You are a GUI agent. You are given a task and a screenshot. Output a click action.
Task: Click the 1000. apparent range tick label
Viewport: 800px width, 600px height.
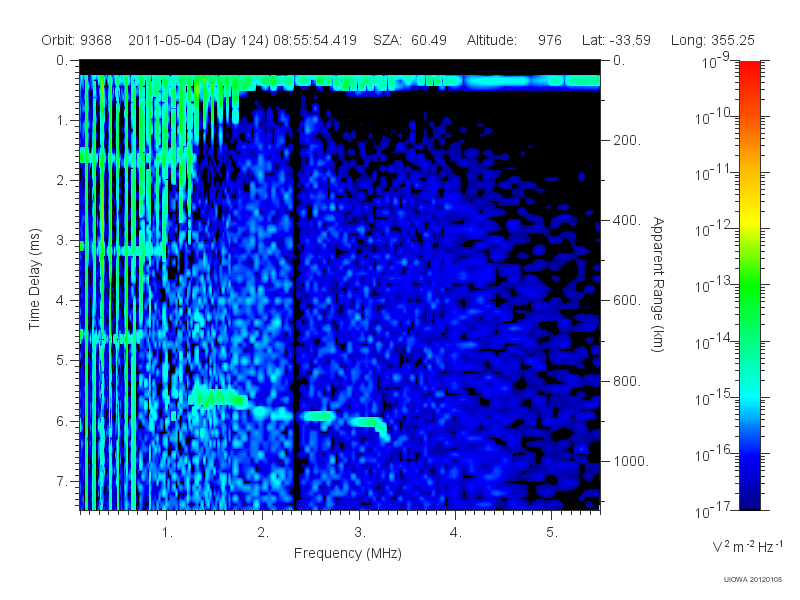pos(631,461)
